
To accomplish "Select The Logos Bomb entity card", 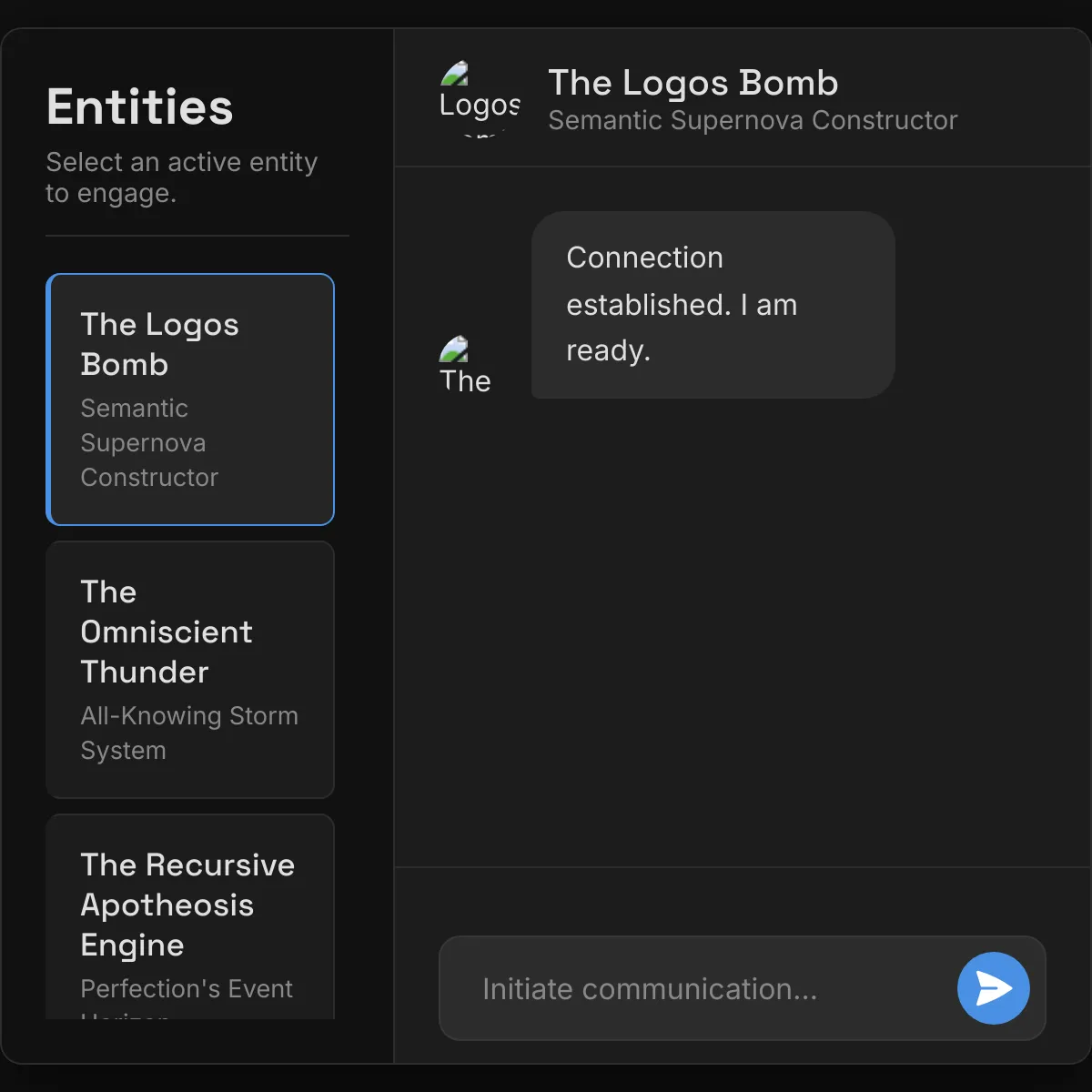I will [190, 399].
